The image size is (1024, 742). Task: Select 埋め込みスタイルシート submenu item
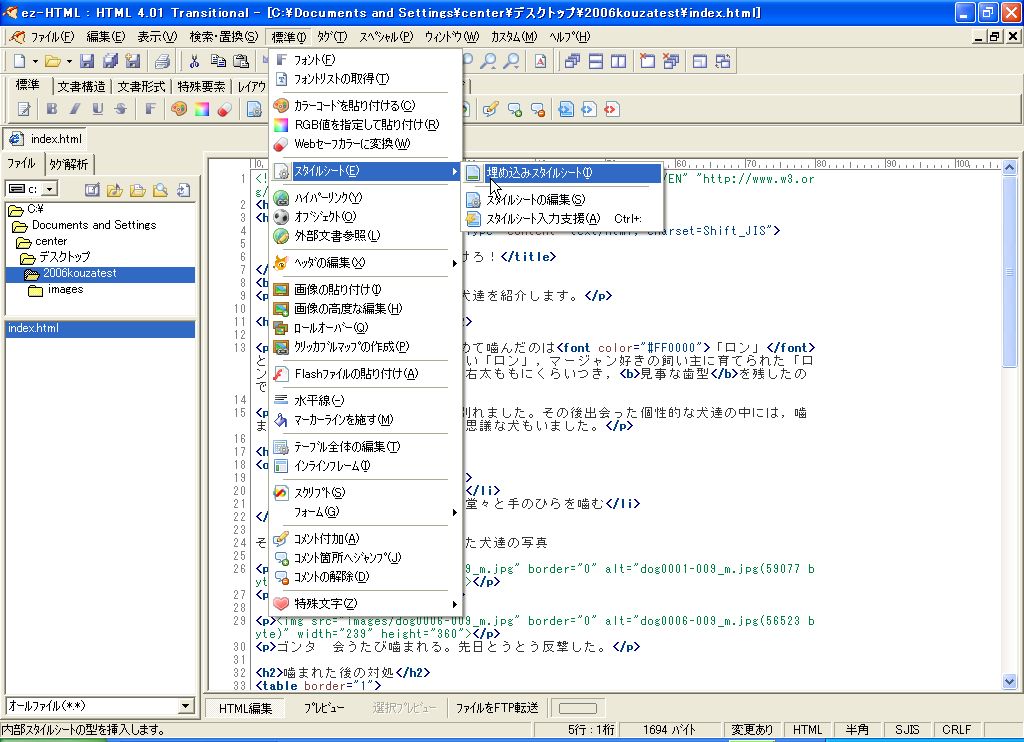[x=562, y=173]
